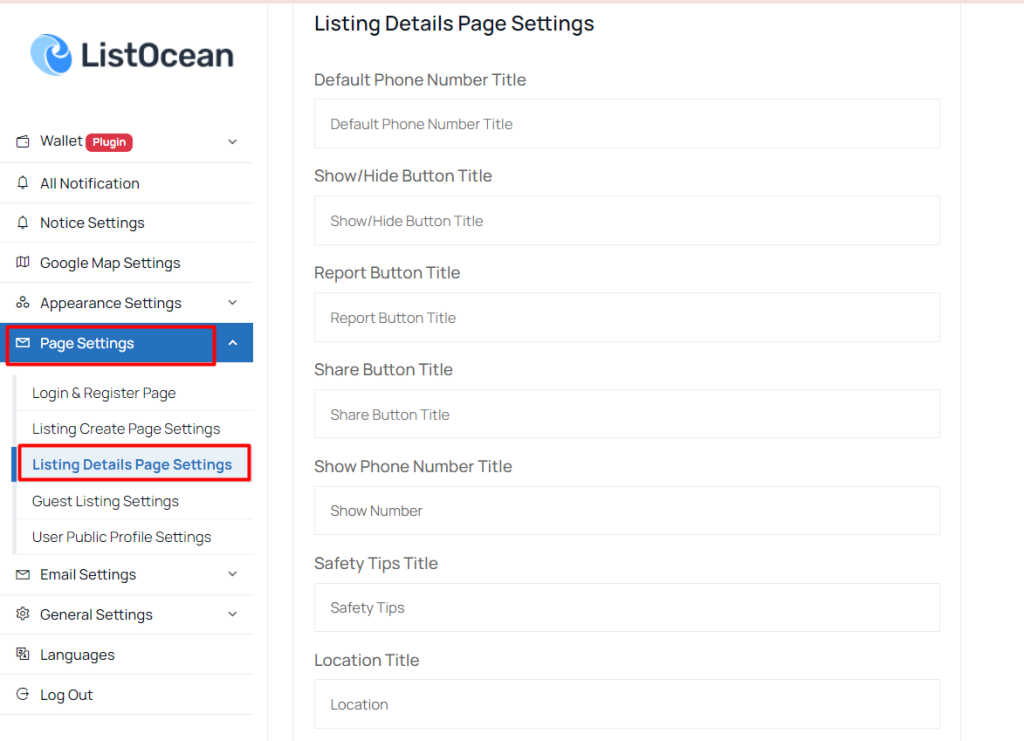1024x741 pixels.
Task: Open Login & Register Page submenu item
Action: (104, 393)
